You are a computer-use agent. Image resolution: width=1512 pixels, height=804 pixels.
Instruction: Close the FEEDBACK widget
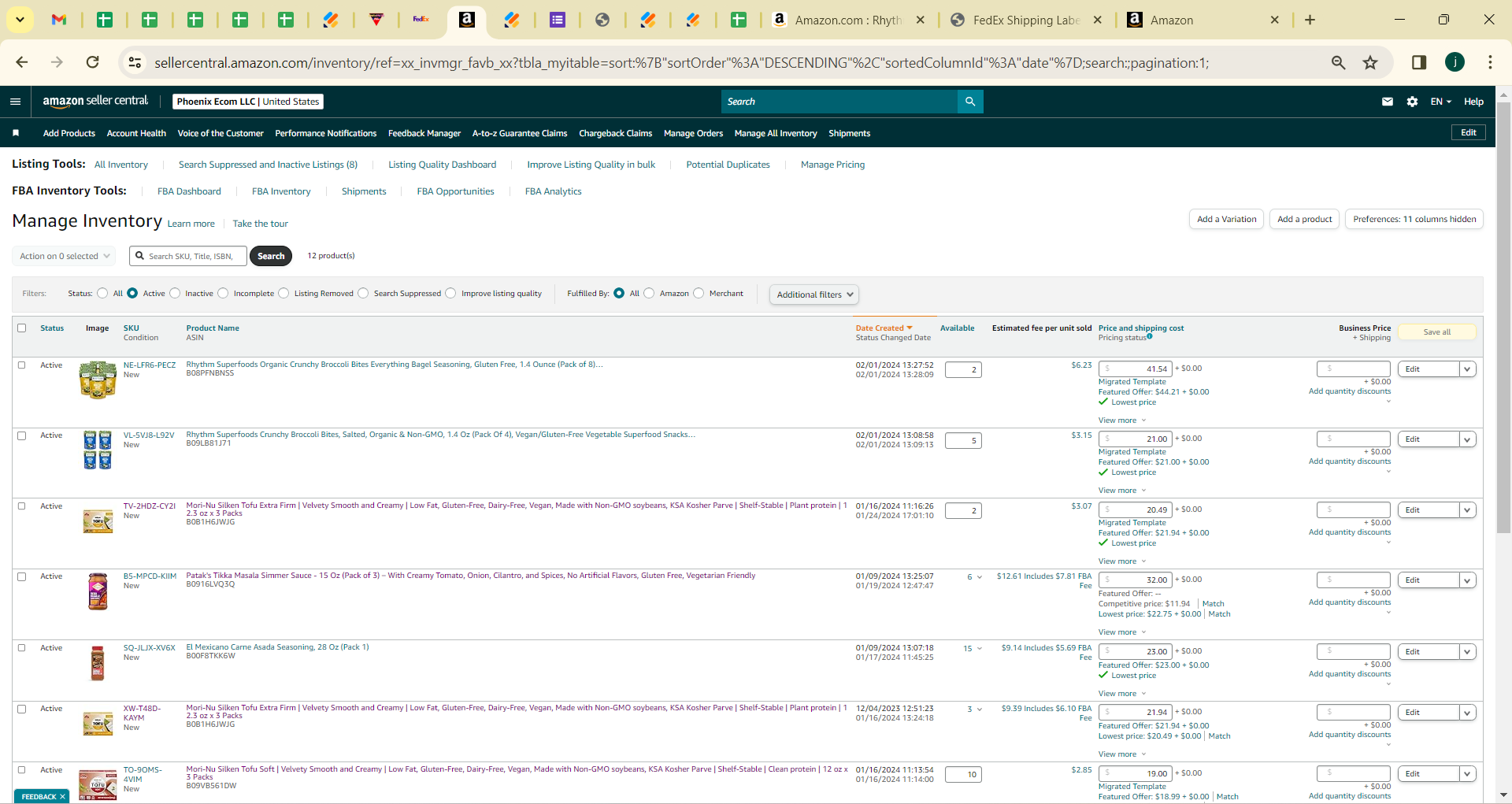(x=62, y=797)
